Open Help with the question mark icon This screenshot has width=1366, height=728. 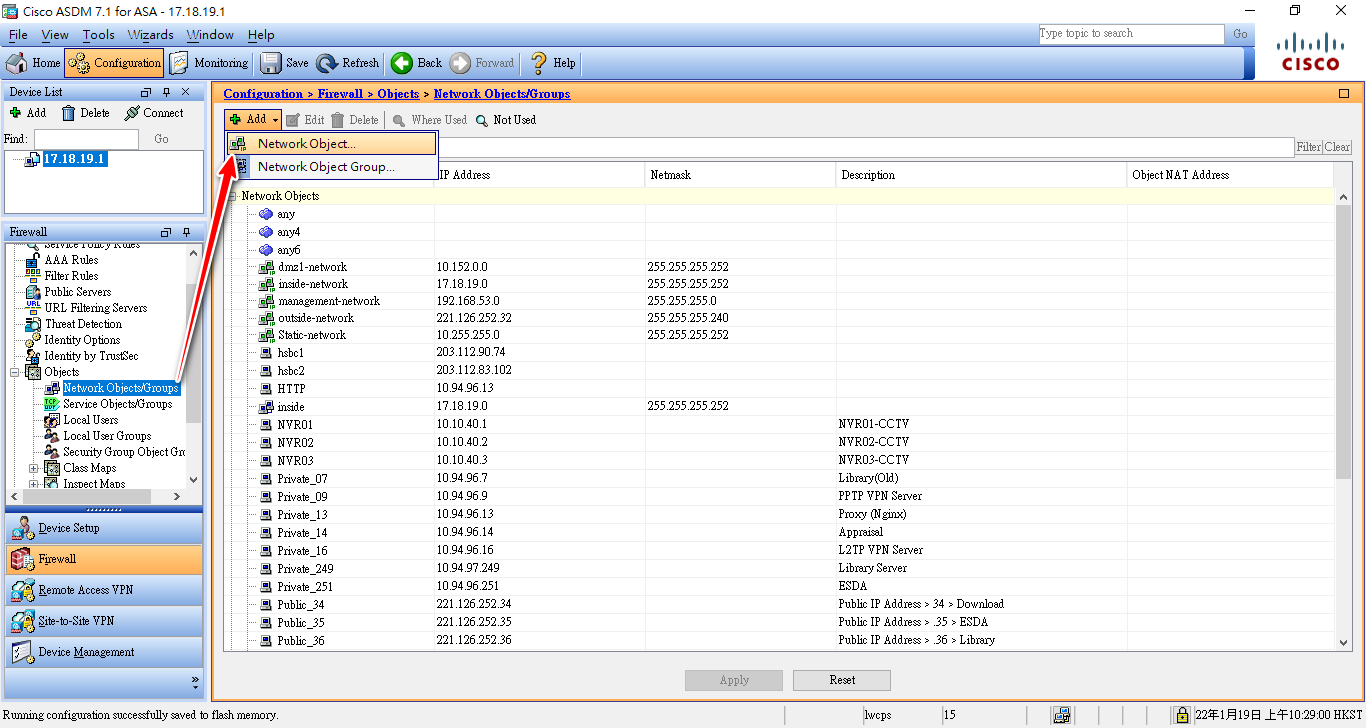(539, 63)
